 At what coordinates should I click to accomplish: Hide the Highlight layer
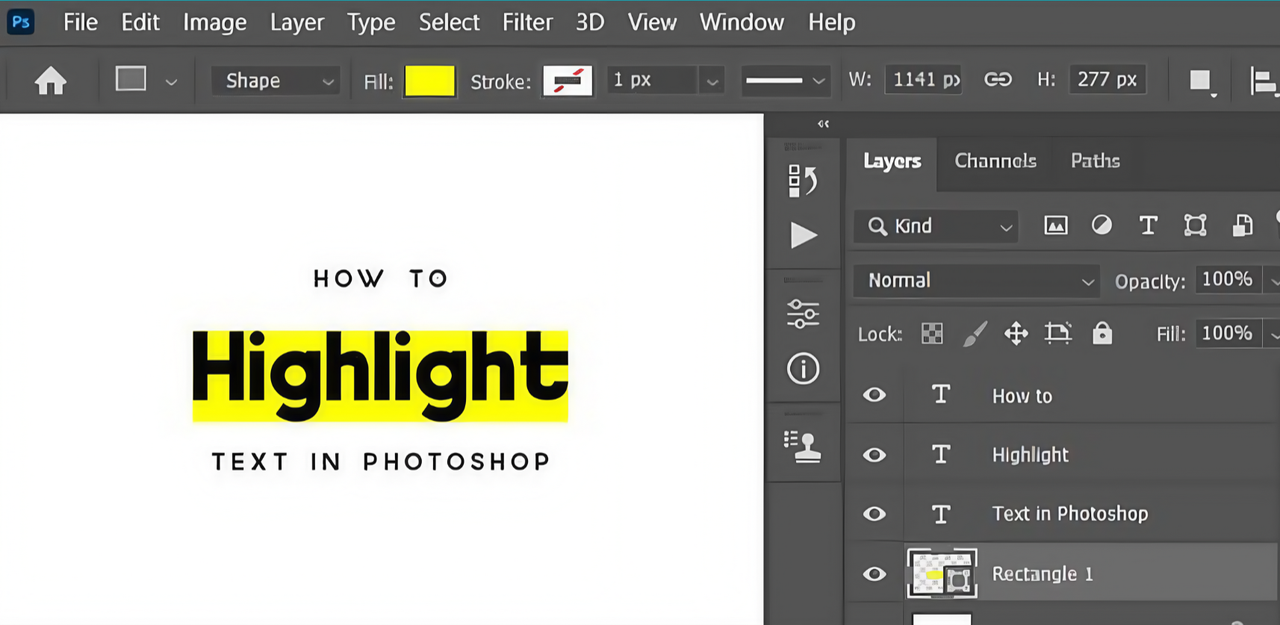[x=874, y=455]
